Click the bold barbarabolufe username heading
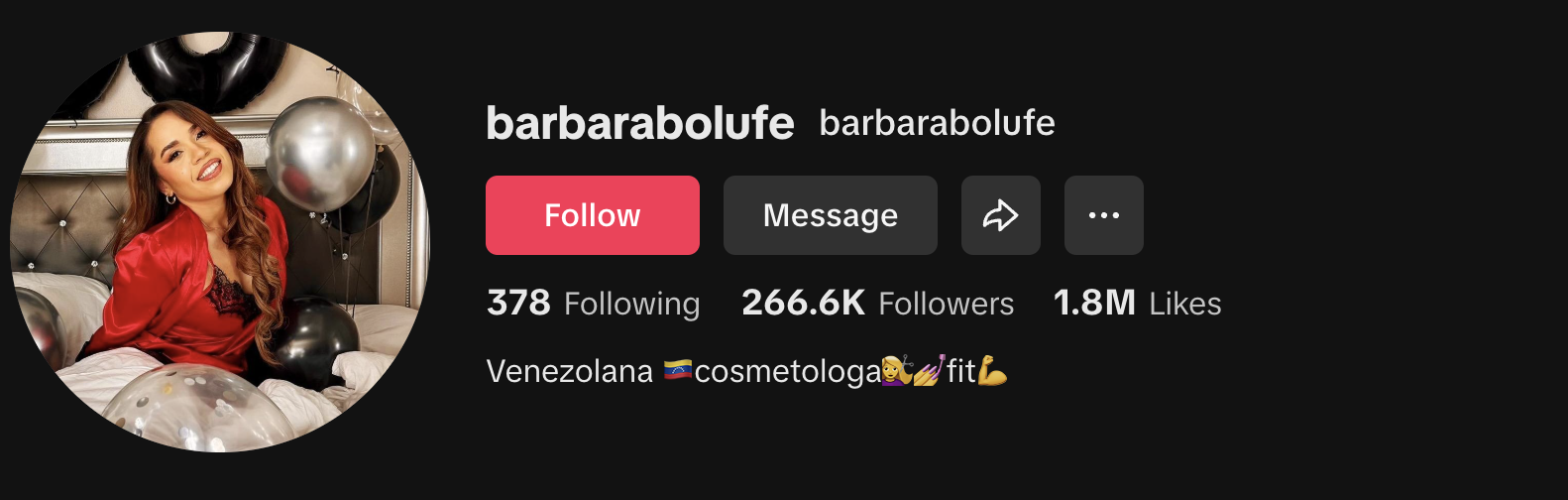This screenshot has height=500, width=1568. 640,123
